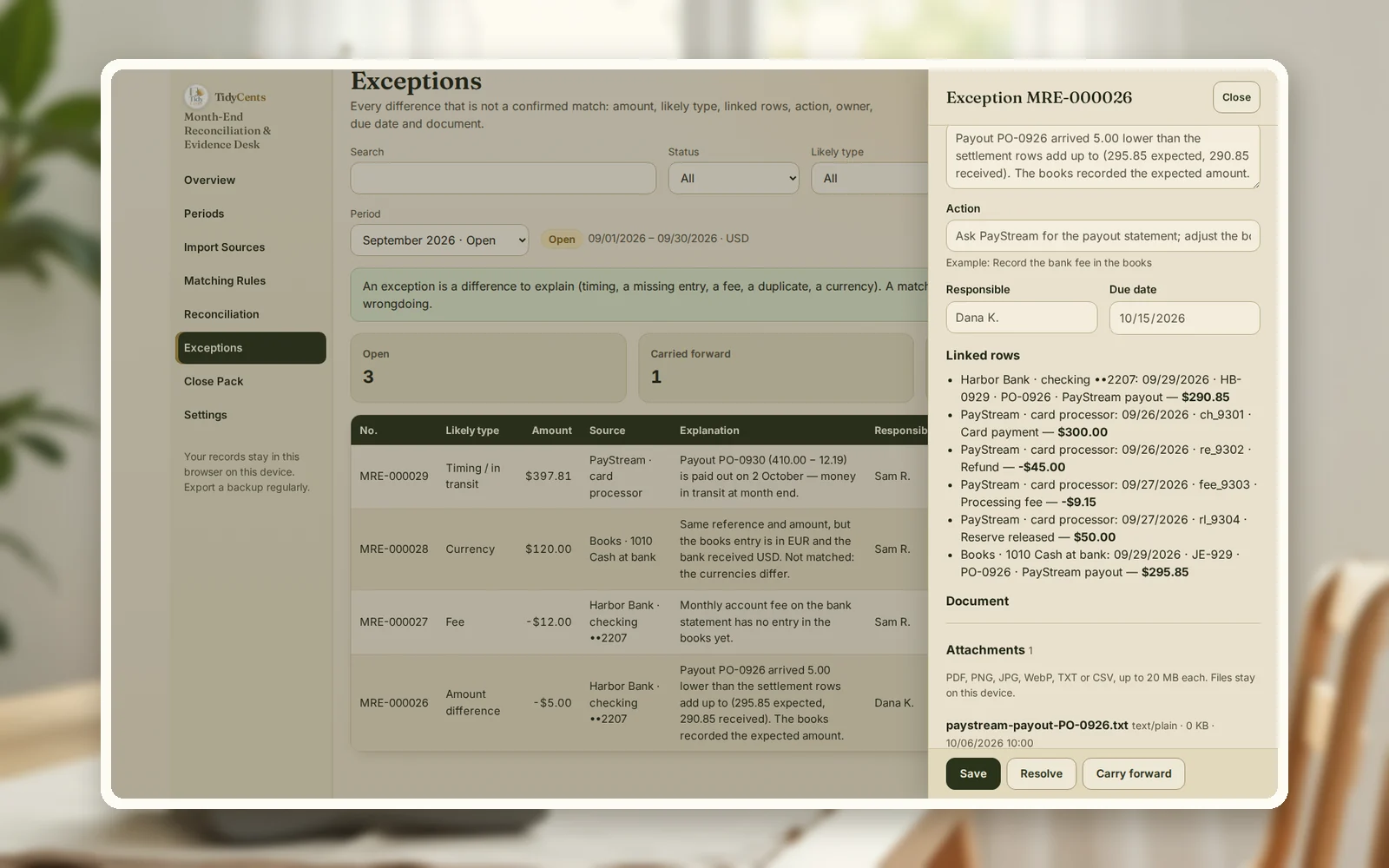Screen dimensions: 1389x868
Task: Open Matching Rules
Action: 251,281
